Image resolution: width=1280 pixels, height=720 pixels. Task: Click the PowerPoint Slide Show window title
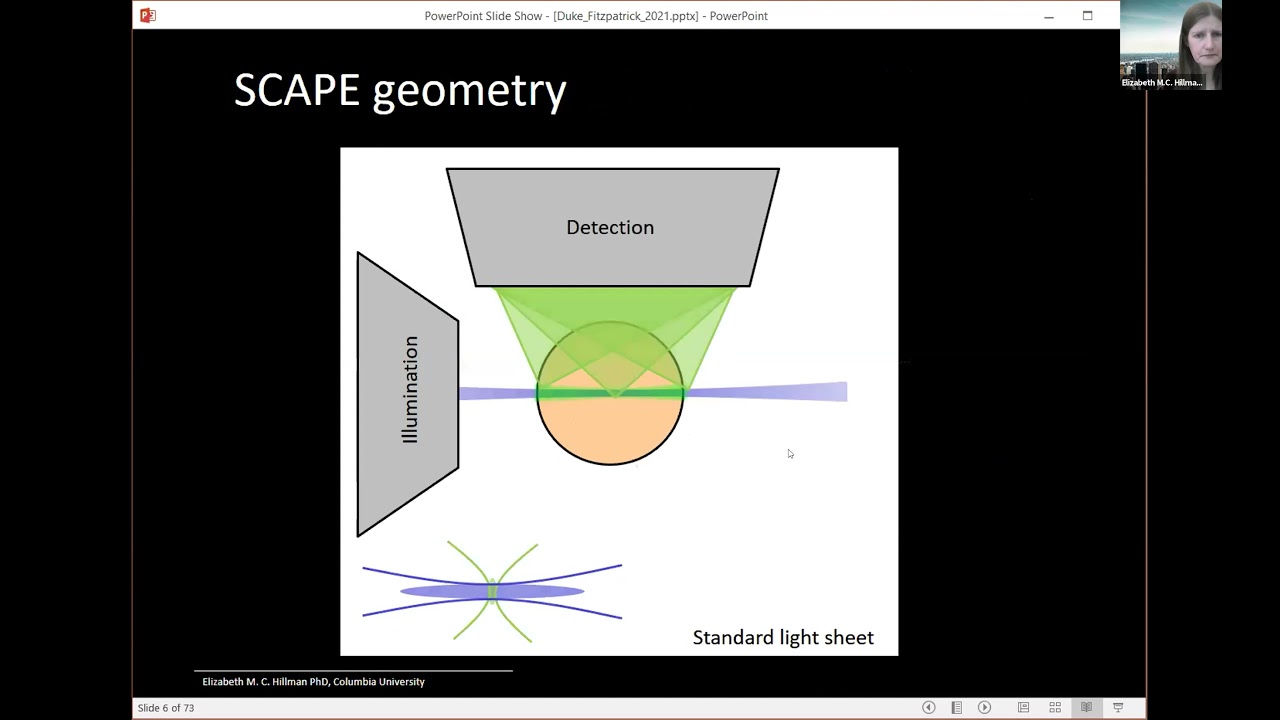(596, 16)
